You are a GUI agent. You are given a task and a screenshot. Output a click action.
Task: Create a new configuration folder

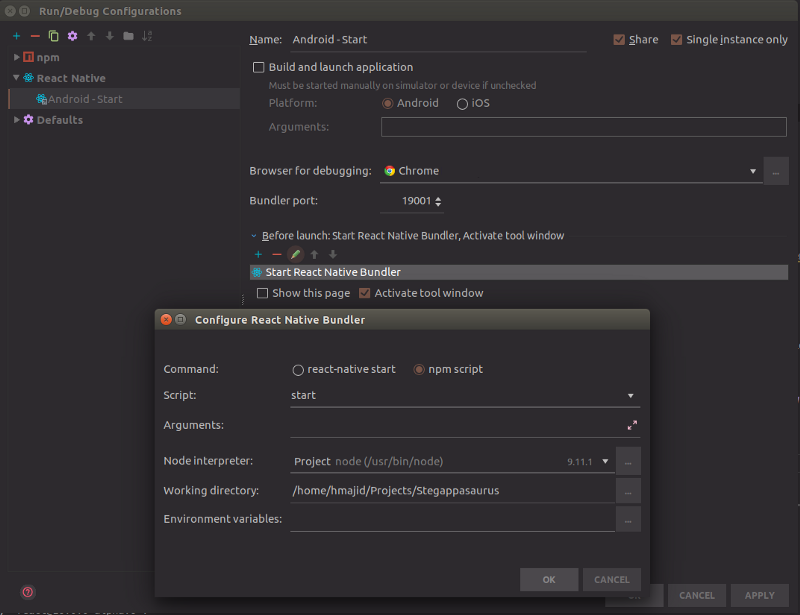[129, 36]
